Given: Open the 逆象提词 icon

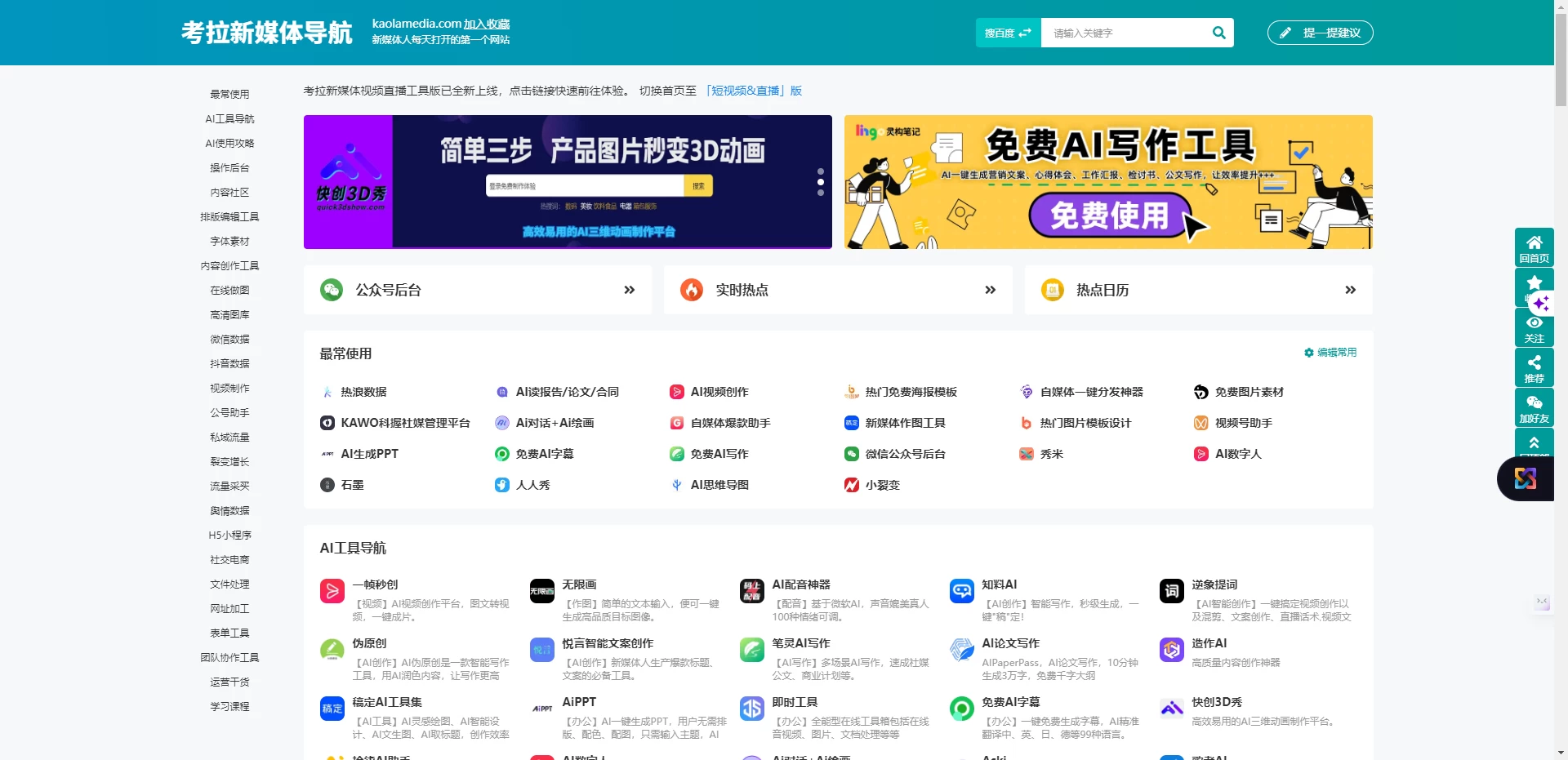Looking at the screenshot, I should (x=1171, y=591).
